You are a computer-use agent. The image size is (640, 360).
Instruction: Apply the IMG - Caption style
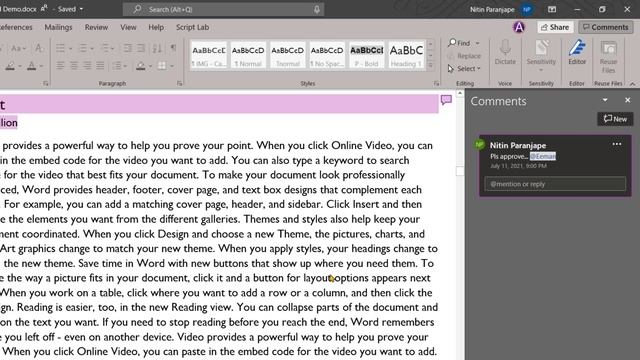click(209, 56)
